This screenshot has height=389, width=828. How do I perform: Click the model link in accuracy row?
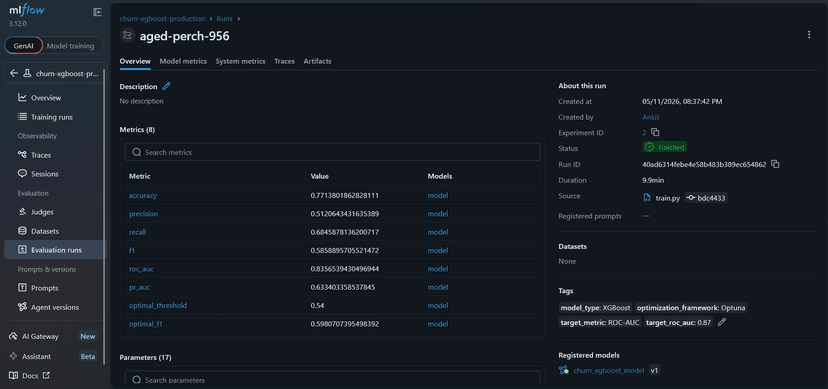pos(438,195)
